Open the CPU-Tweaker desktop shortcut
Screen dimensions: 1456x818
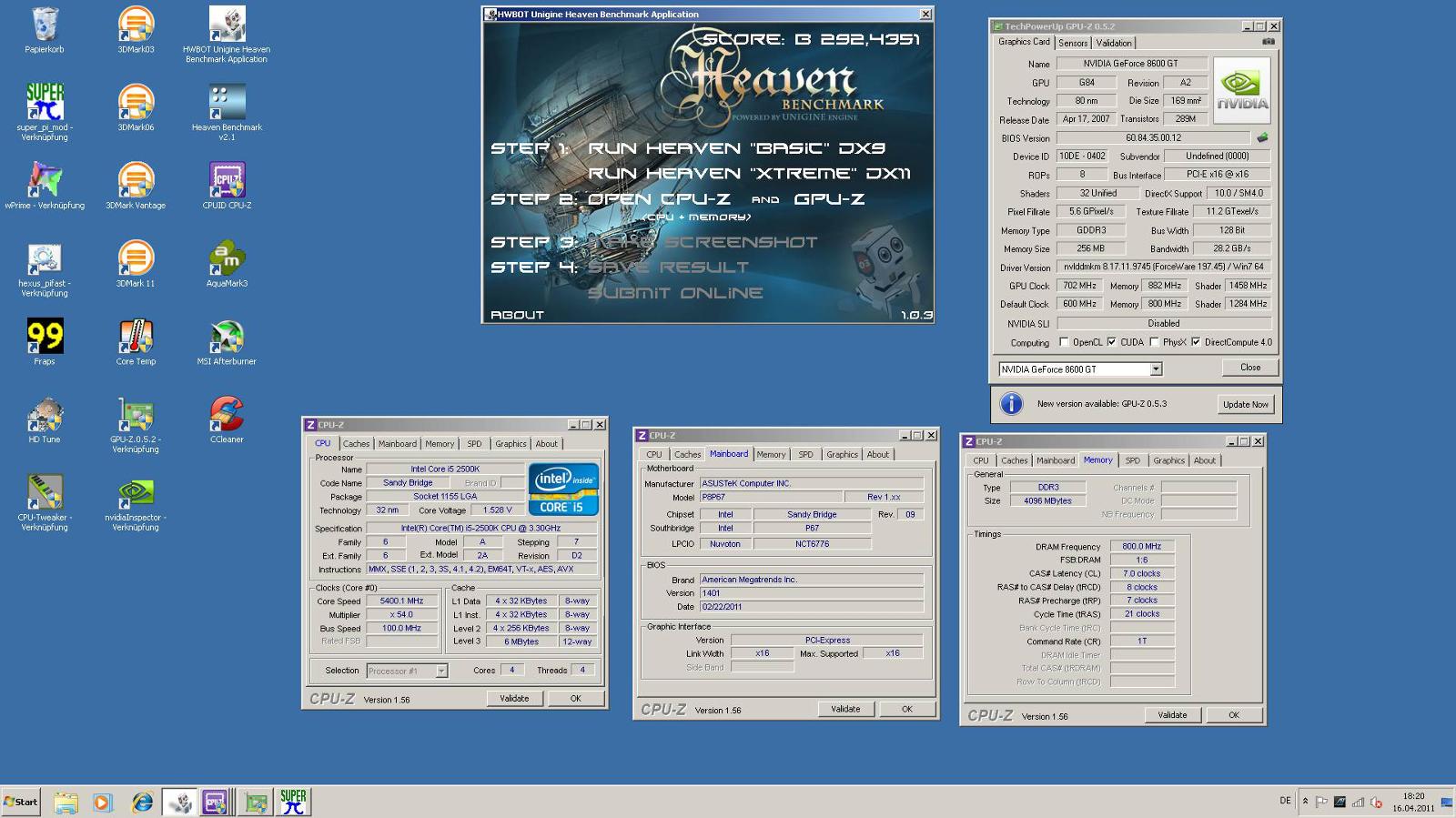click(x=44, y=492)
